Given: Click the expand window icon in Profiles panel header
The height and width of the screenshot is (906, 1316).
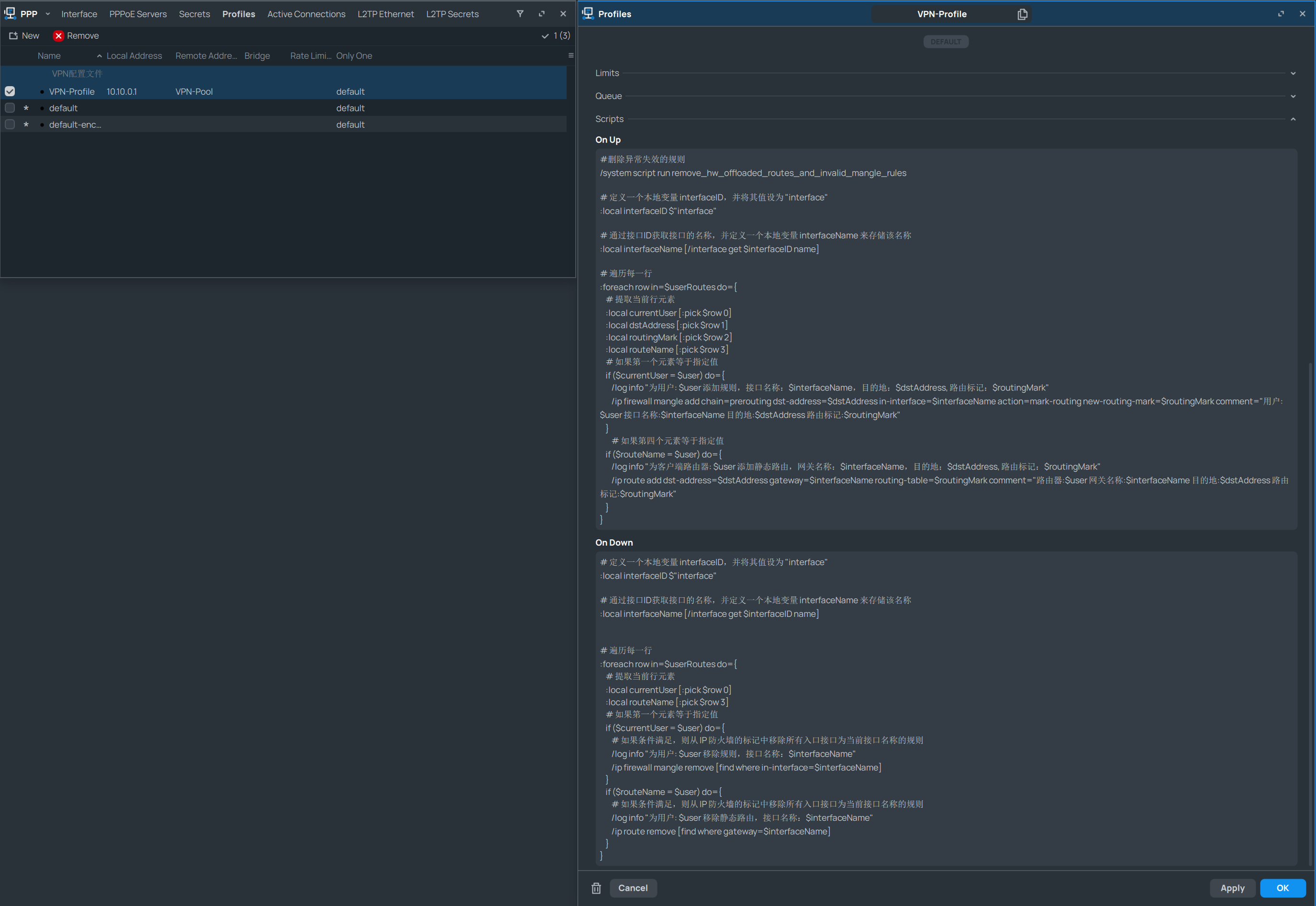Looking at the screenshot, I should (1280, 13).
